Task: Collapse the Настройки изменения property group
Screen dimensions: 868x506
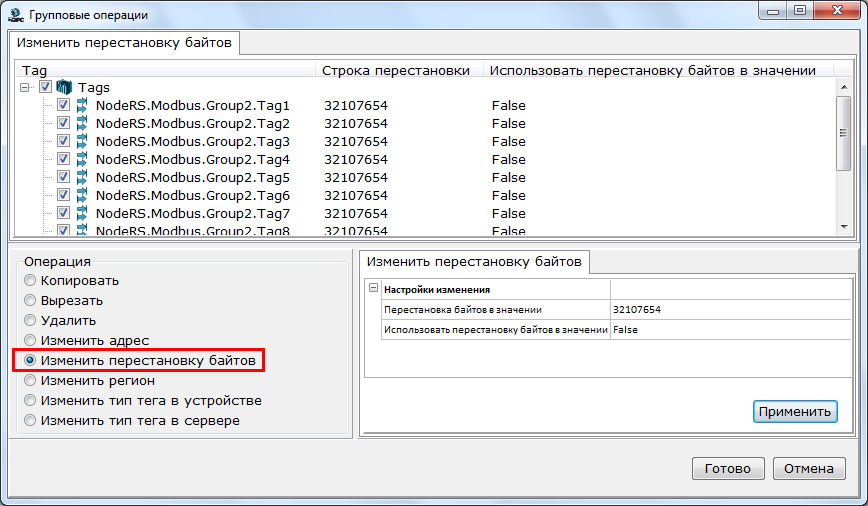Action: 373,289
